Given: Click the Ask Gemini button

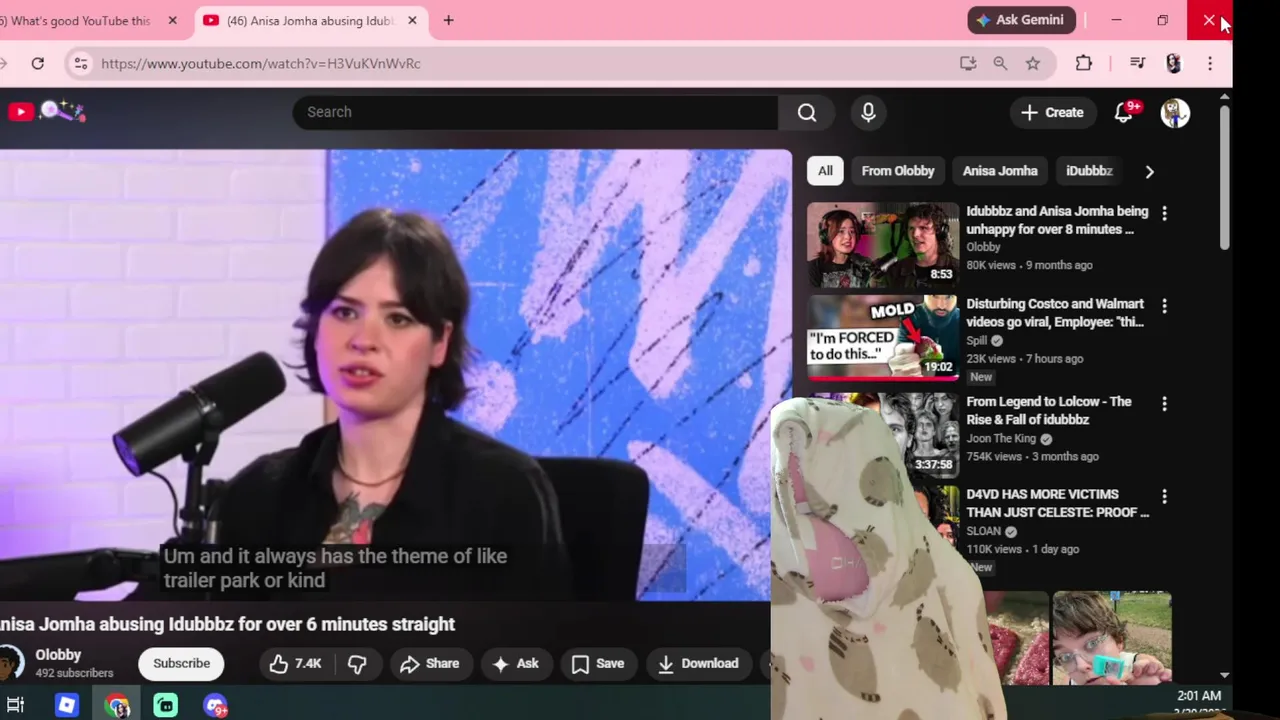Looking at the screenshot, I should pos(1021,20).
